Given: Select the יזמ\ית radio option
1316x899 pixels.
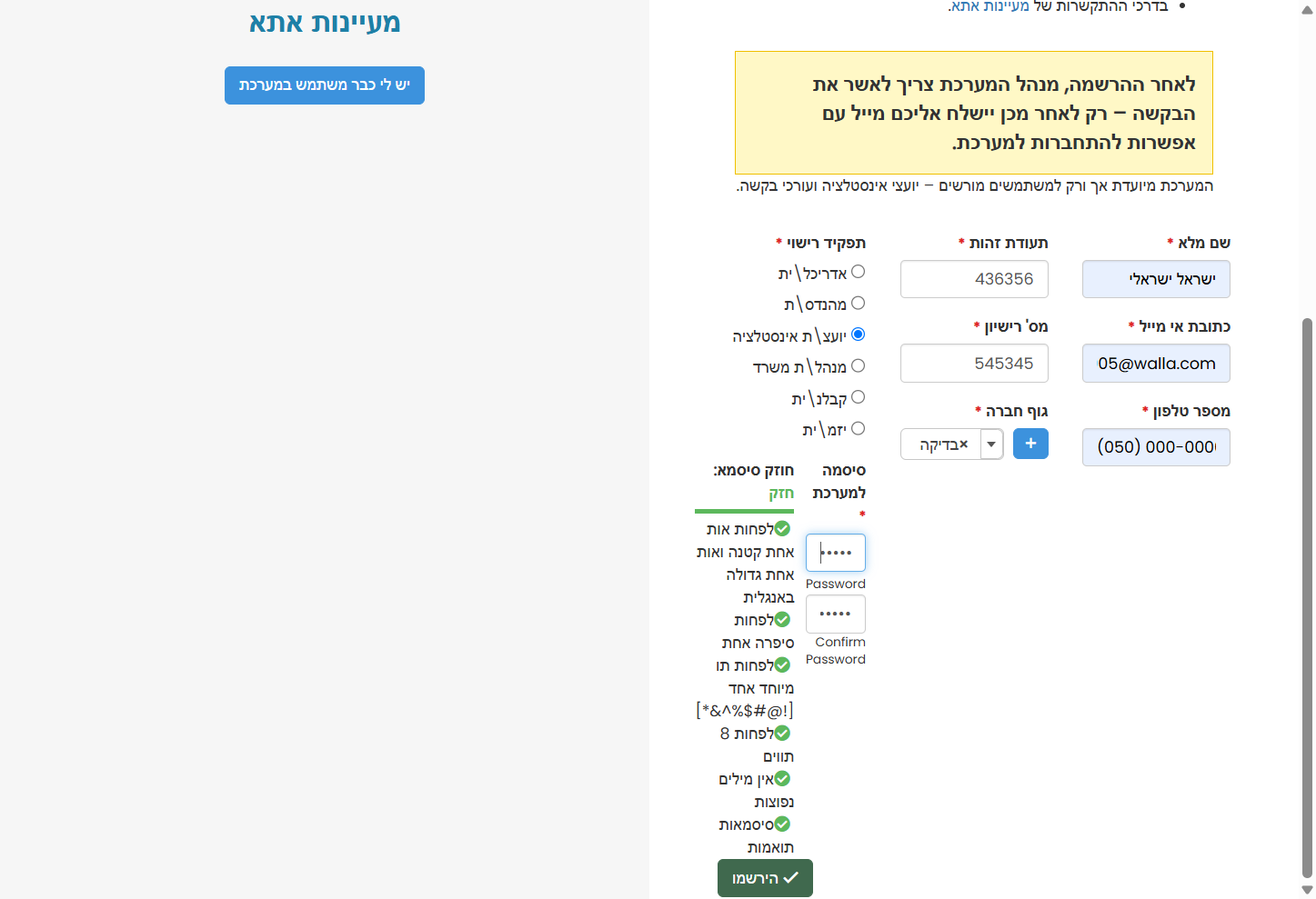Looking at the screenshot, I should coord(858,428).
